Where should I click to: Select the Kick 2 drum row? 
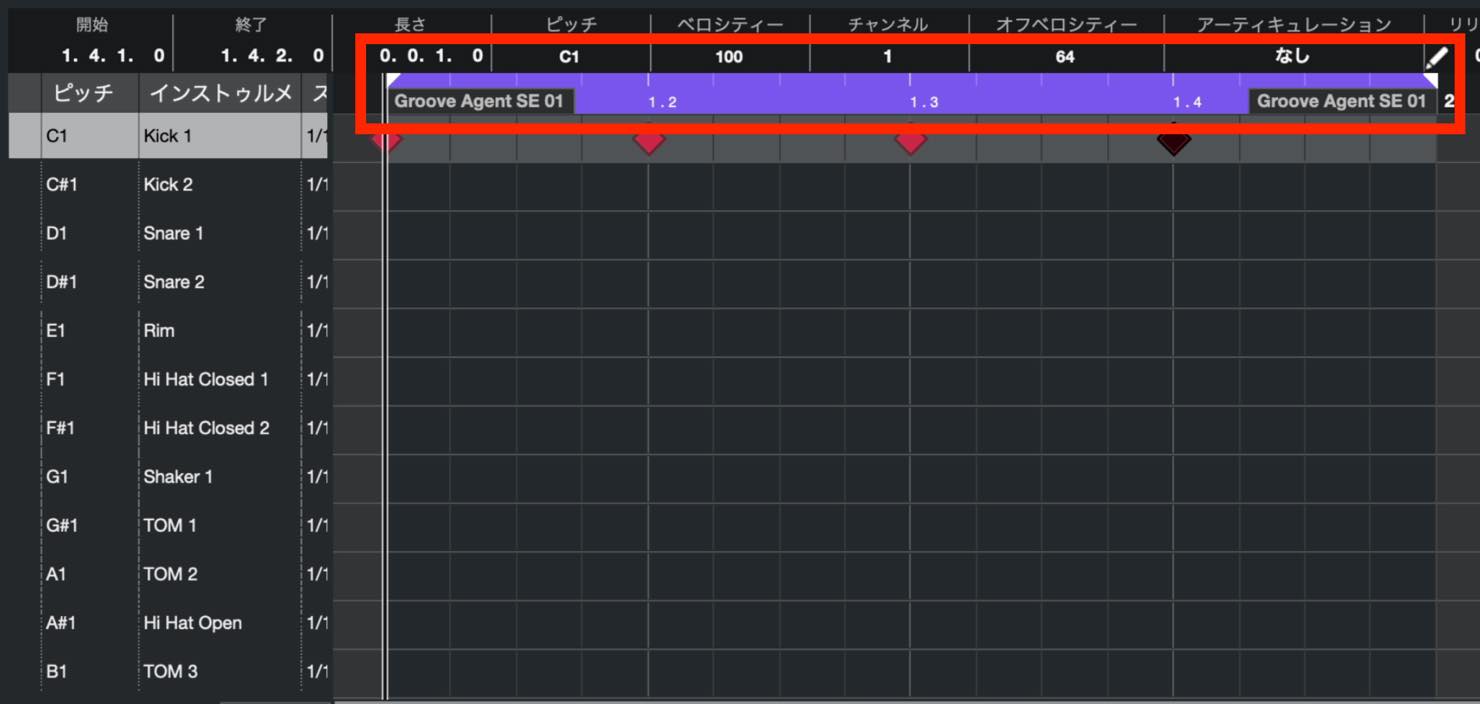pos(170,184)
